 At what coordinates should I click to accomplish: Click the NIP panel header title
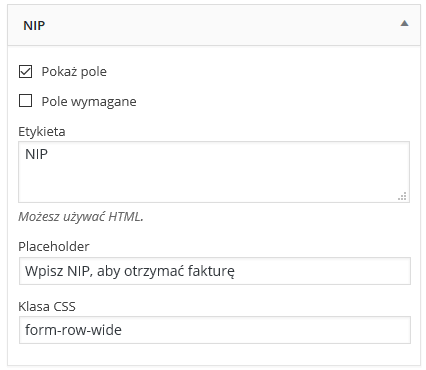tap(34, 26)
